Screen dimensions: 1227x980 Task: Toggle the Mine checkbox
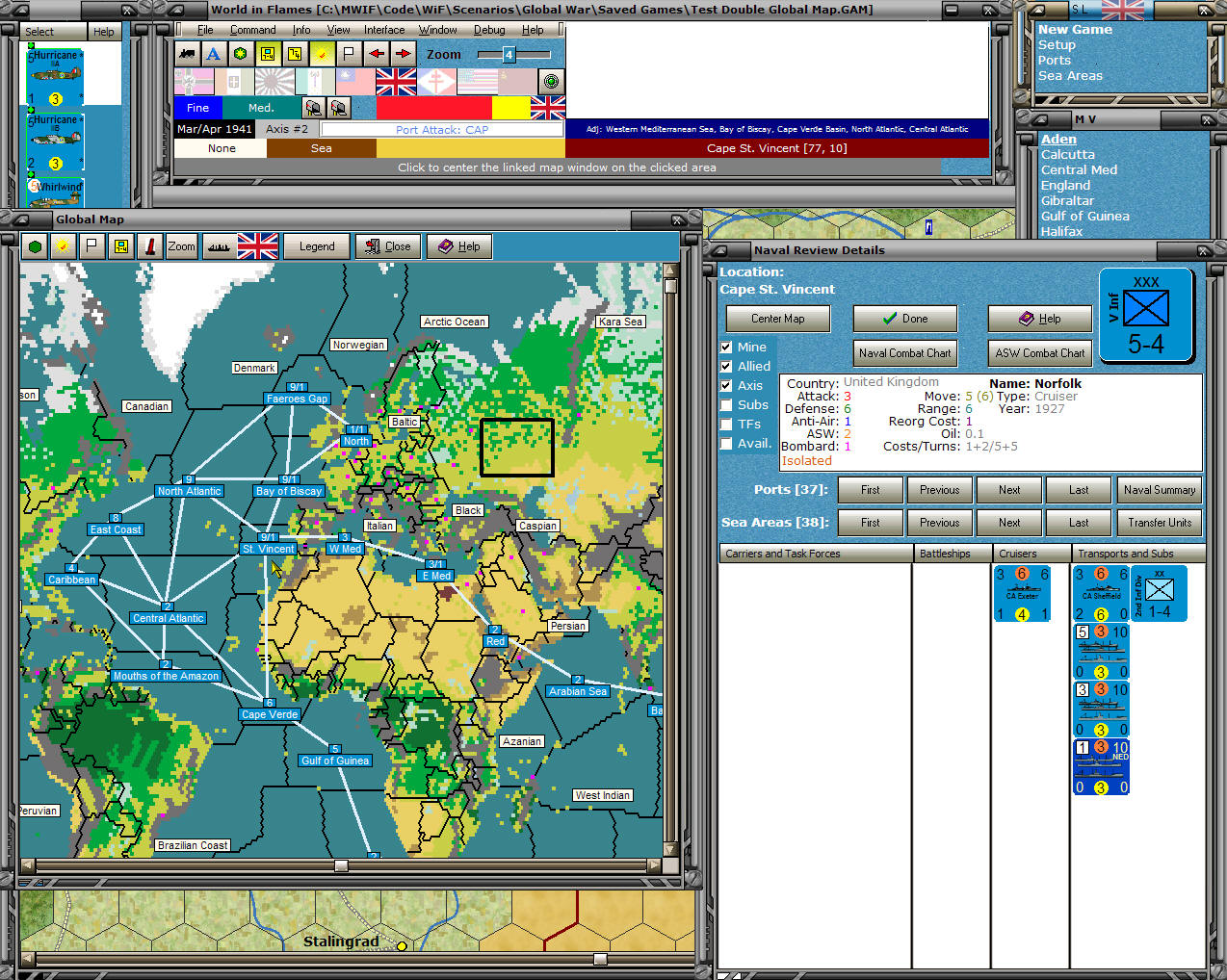[727, 348]
